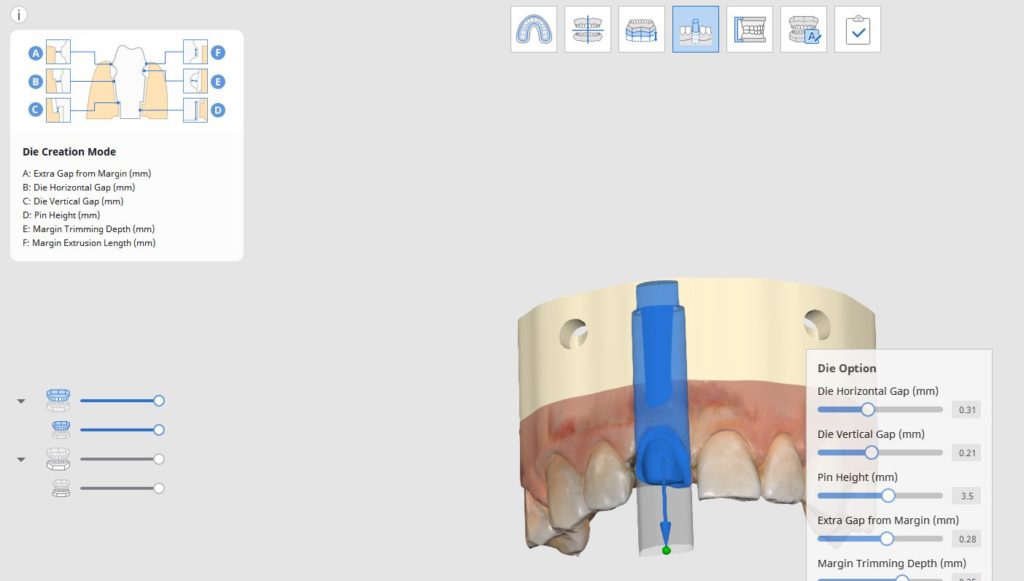Open the arch shape step icon
This screenshot has width=1024, height=581.
534,29
